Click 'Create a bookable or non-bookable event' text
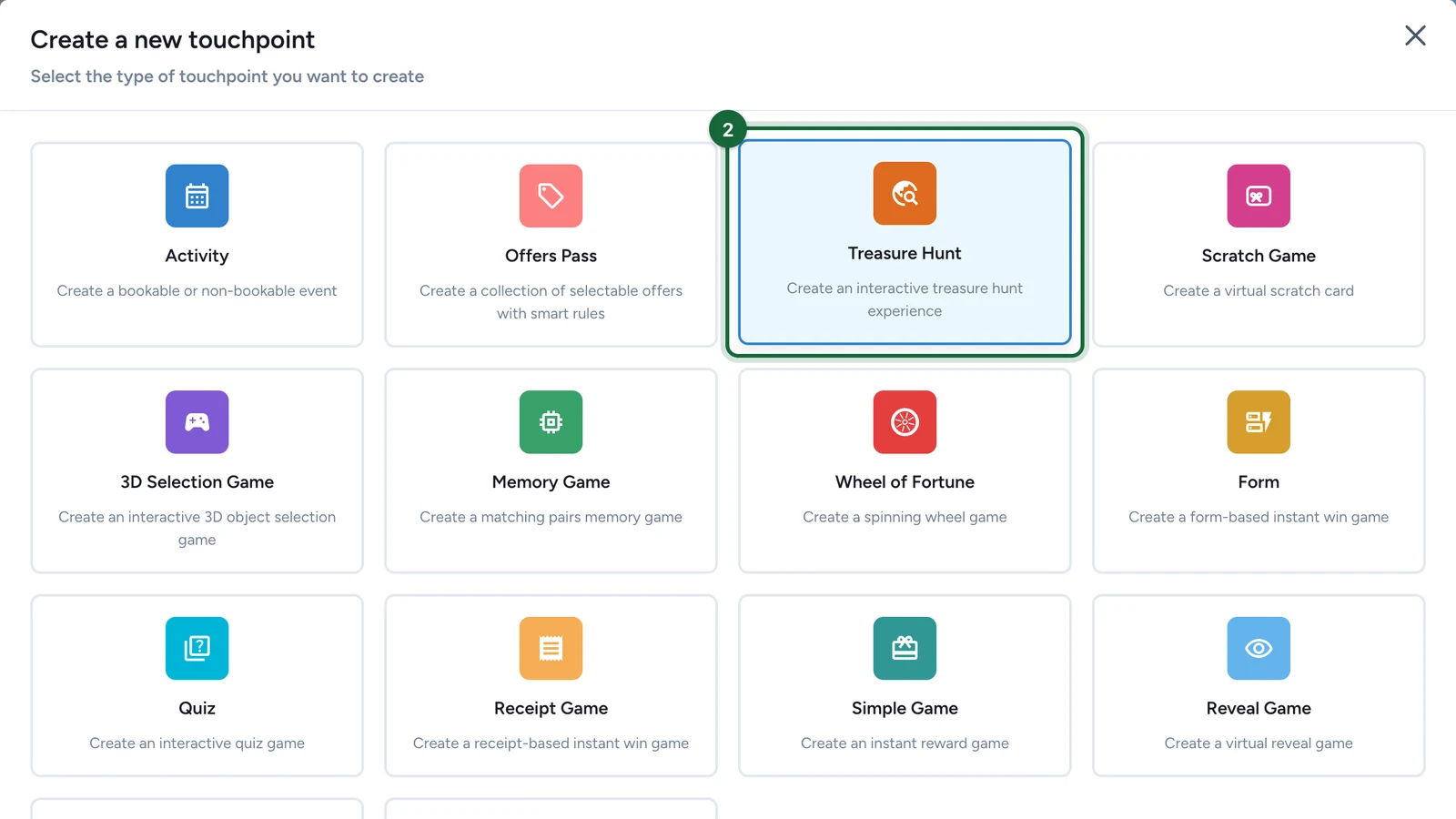Image resolution: width=1456 pixels, height=819 pixels. point(197,290)
